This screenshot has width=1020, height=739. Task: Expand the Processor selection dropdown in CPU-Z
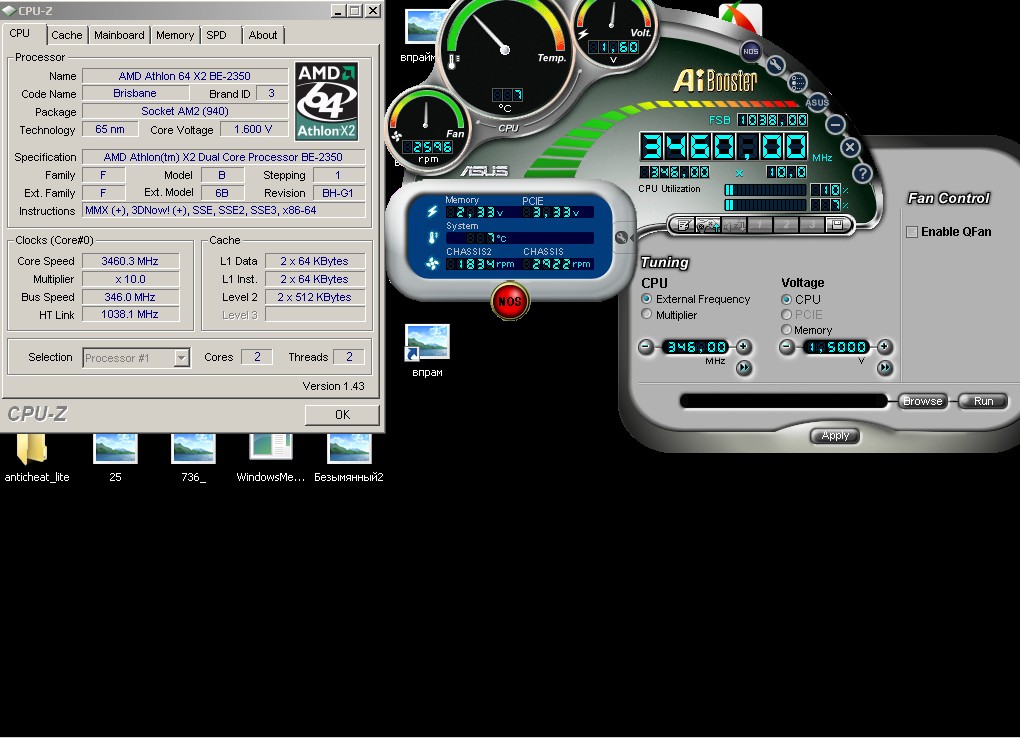click(181, 358)
